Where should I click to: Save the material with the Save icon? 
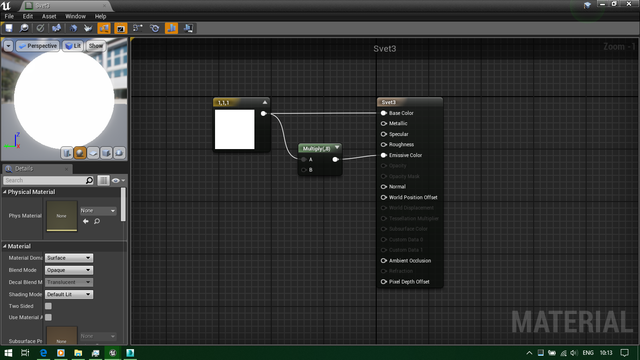[x=9, y=28]
